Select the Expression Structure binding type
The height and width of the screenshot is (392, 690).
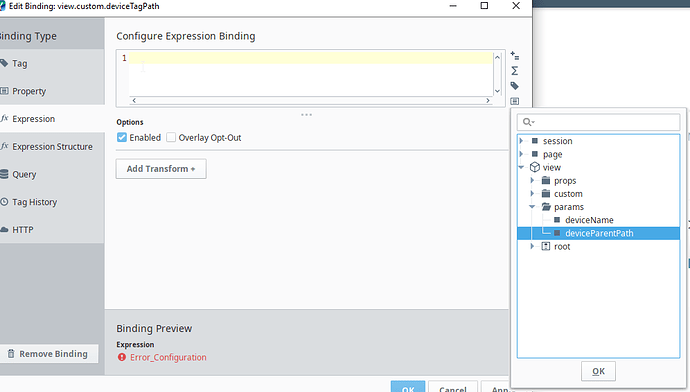pyautogui.click(x=52, y=147)
